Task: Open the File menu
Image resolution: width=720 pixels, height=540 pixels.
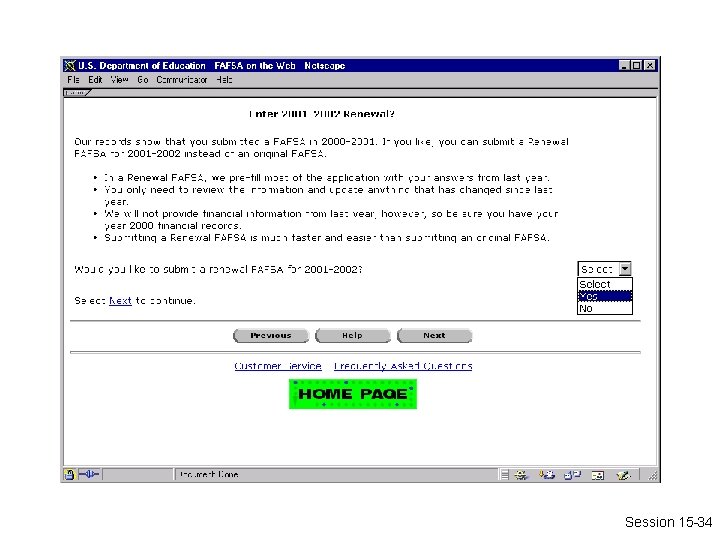Action: [x=73, y=79]
